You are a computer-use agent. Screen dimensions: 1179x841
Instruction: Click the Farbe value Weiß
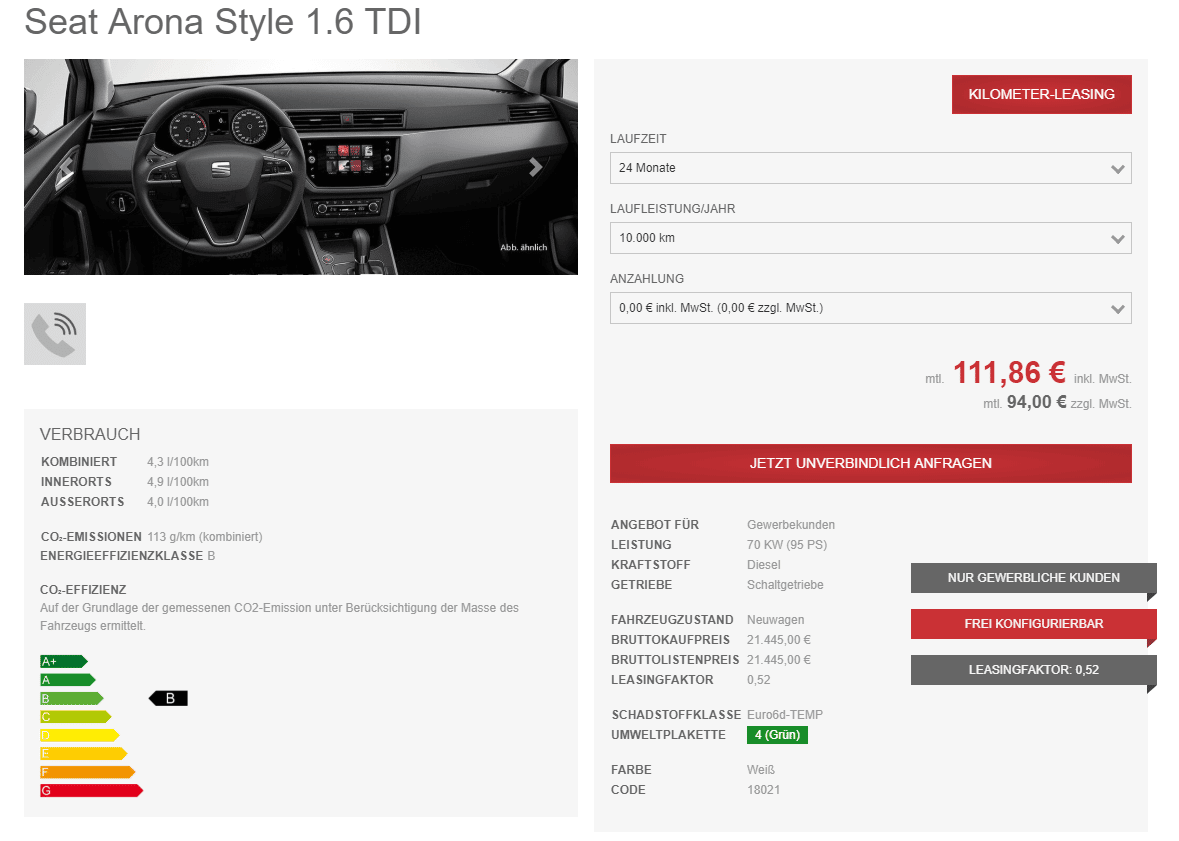(x=761, y=770)
